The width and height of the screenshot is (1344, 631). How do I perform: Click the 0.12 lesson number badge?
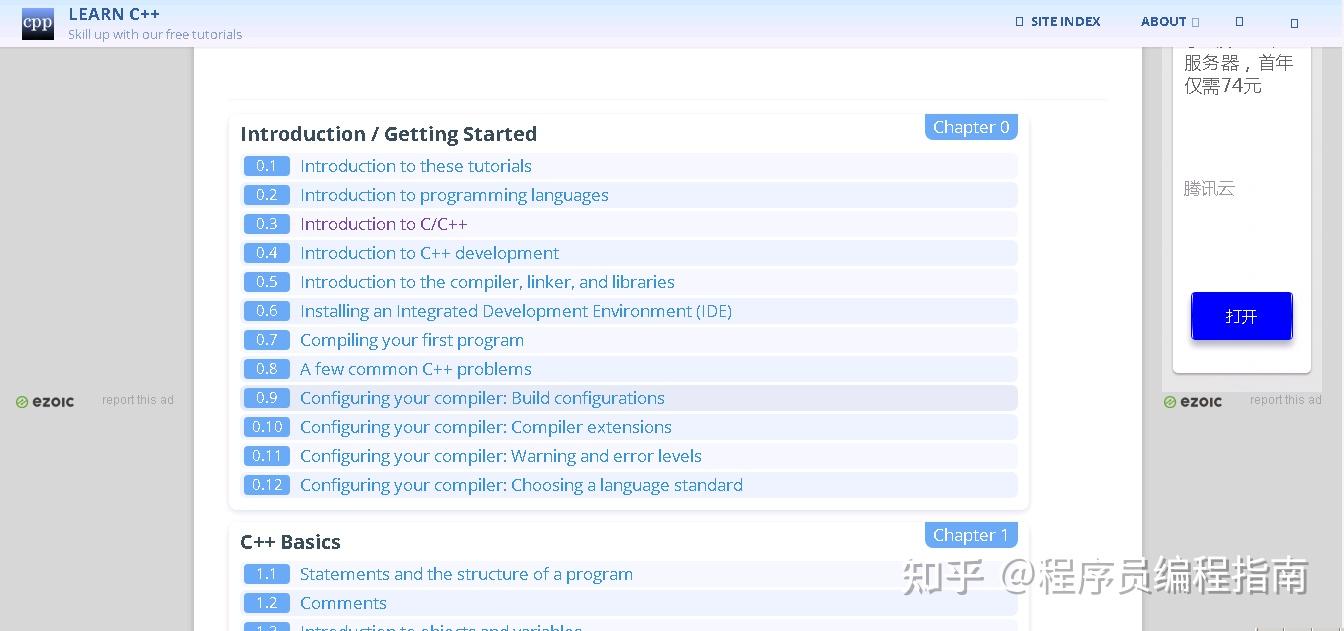[267, 485]
